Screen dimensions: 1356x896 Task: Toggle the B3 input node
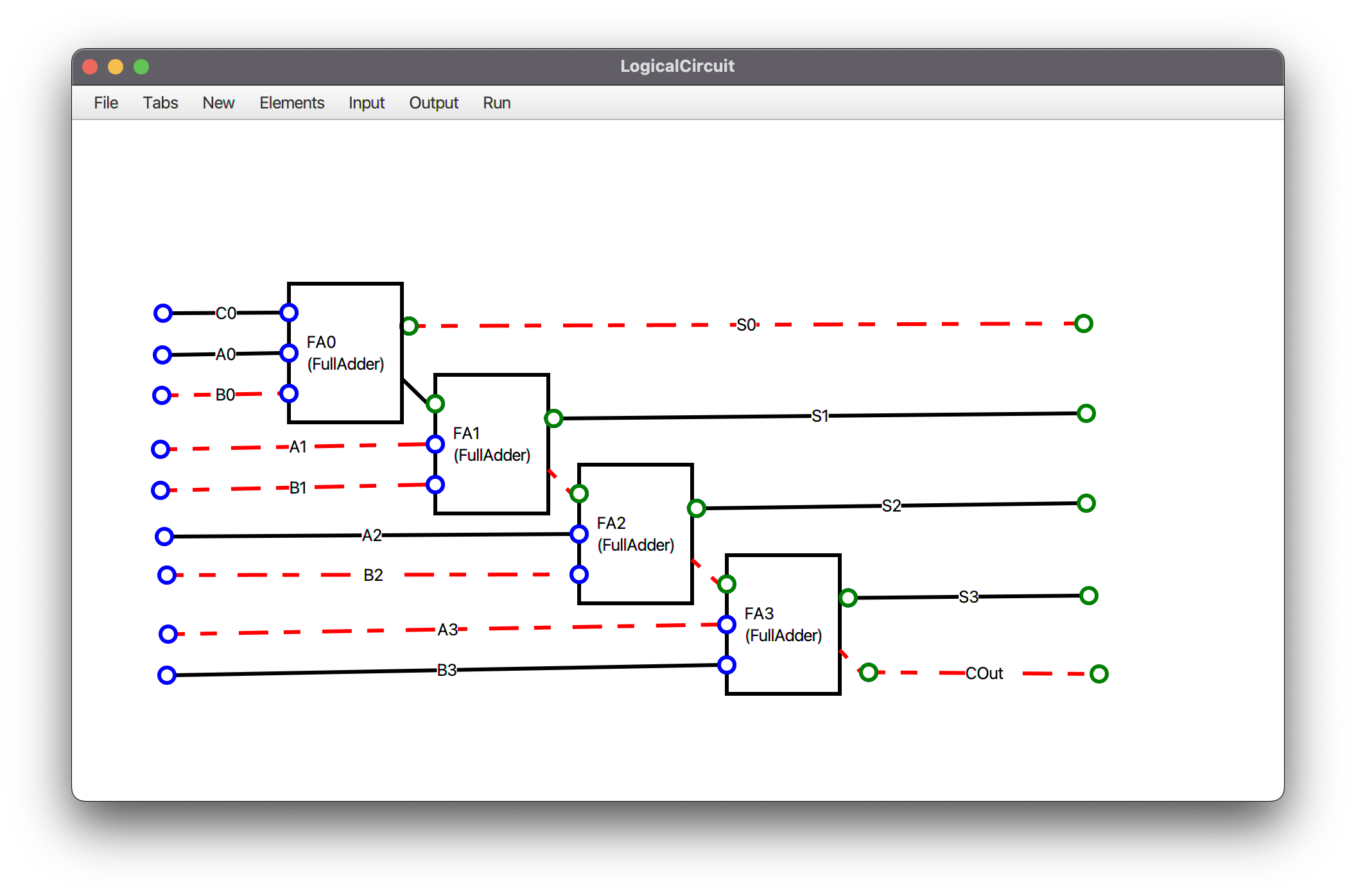point(167,675)
